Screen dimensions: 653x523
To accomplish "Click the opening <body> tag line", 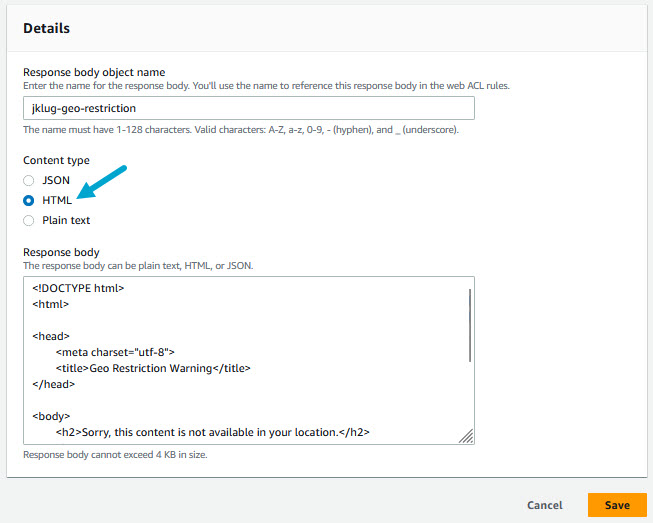I will (51, 416).
